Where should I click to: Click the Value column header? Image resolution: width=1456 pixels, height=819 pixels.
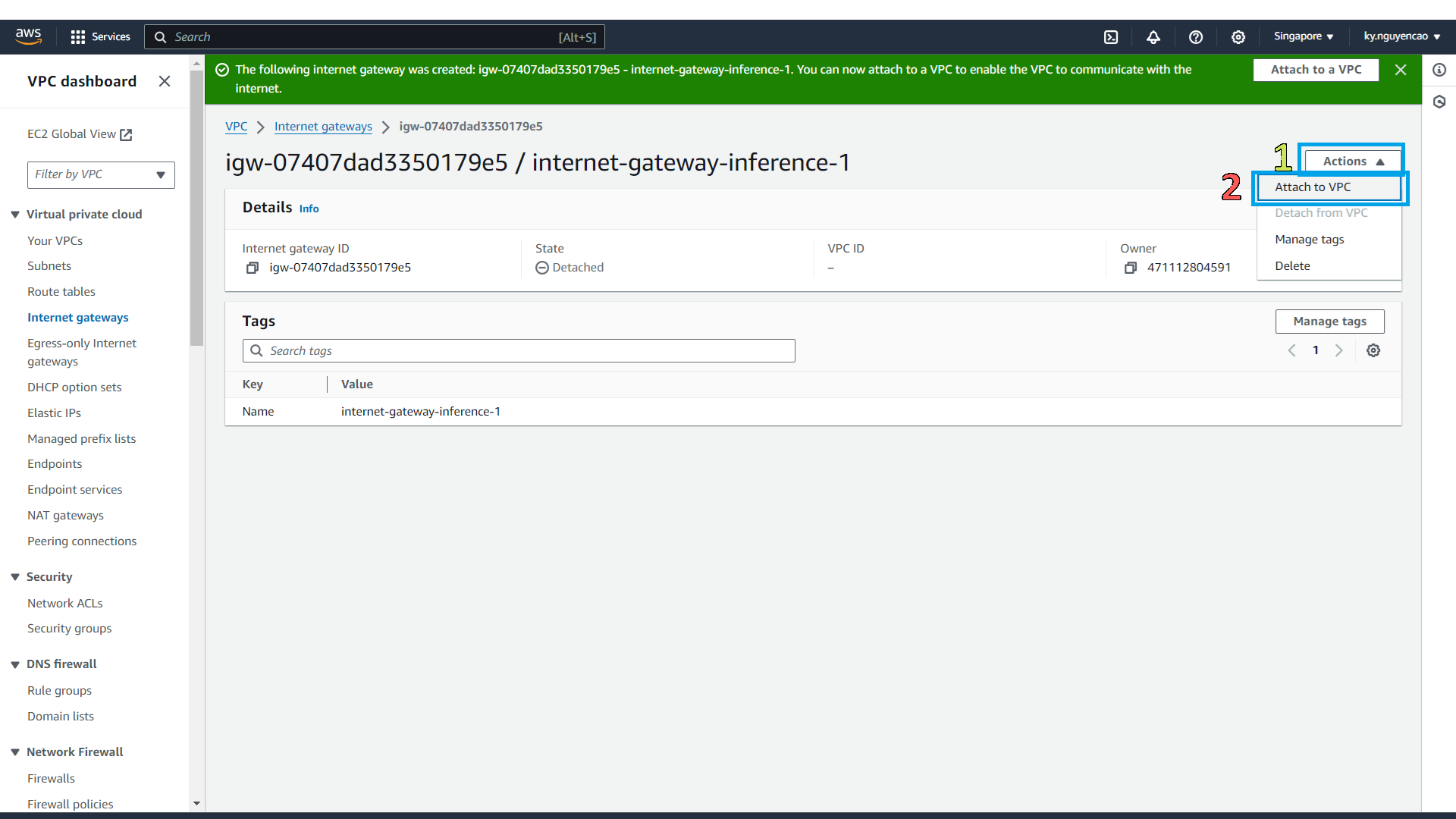coord(357,384)
